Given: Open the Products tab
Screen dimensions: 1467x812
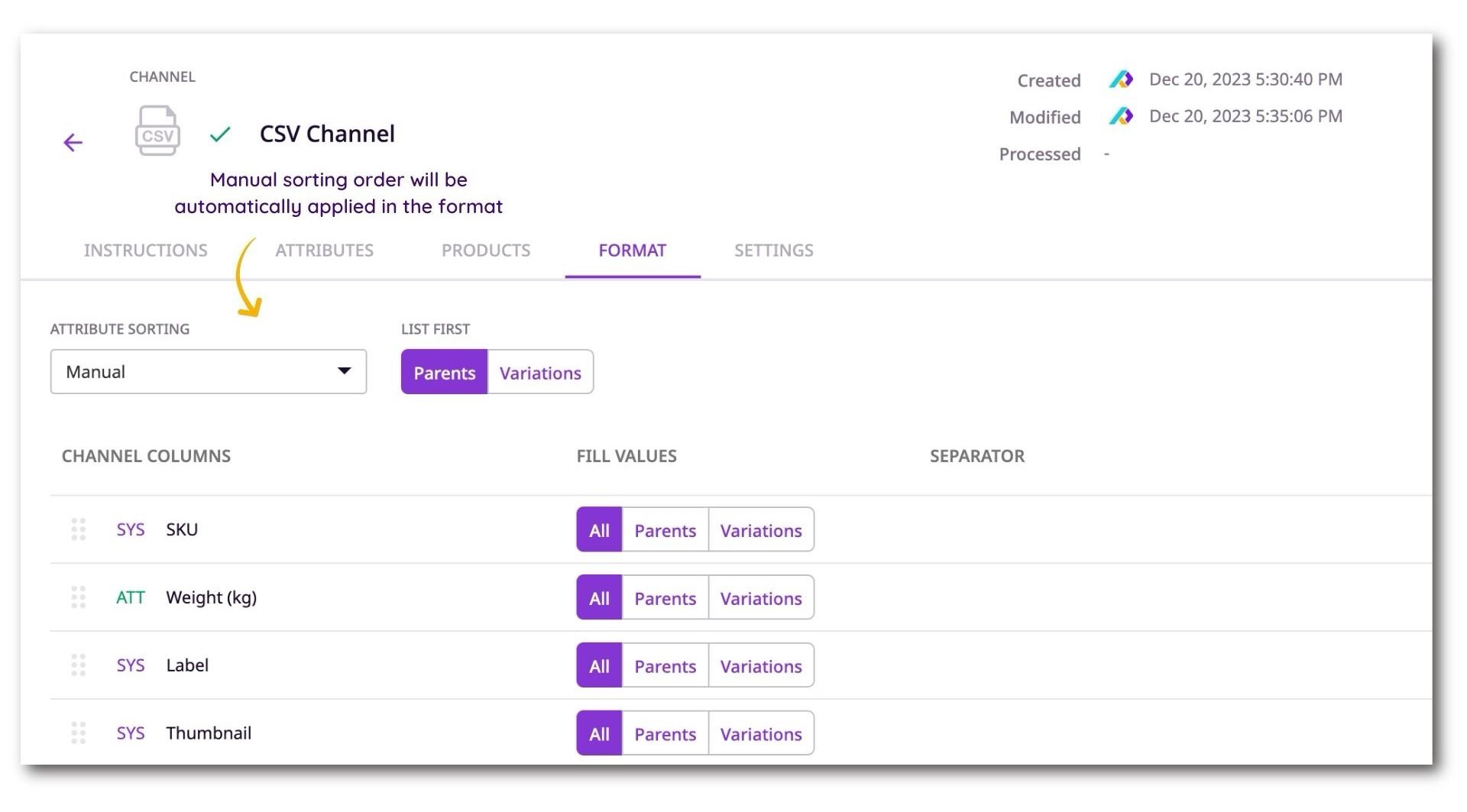Looking at the screenshot, I should 486,251.
